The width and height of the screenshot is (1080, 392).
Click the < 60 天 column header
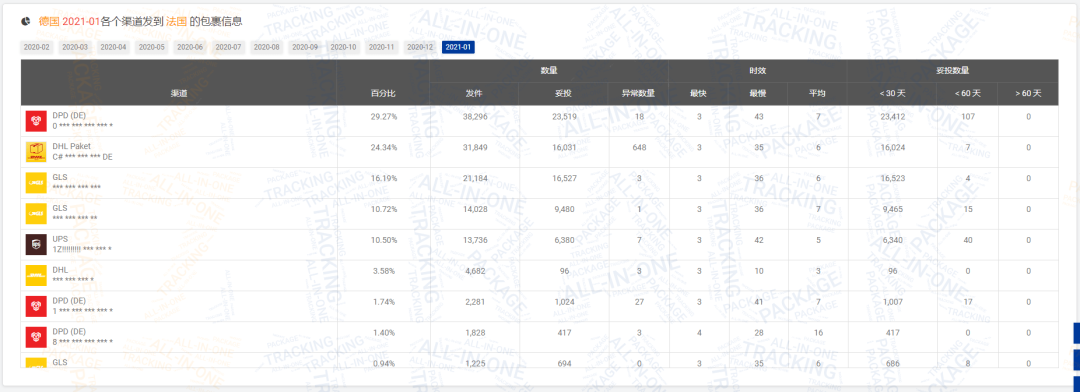[967, 93]
